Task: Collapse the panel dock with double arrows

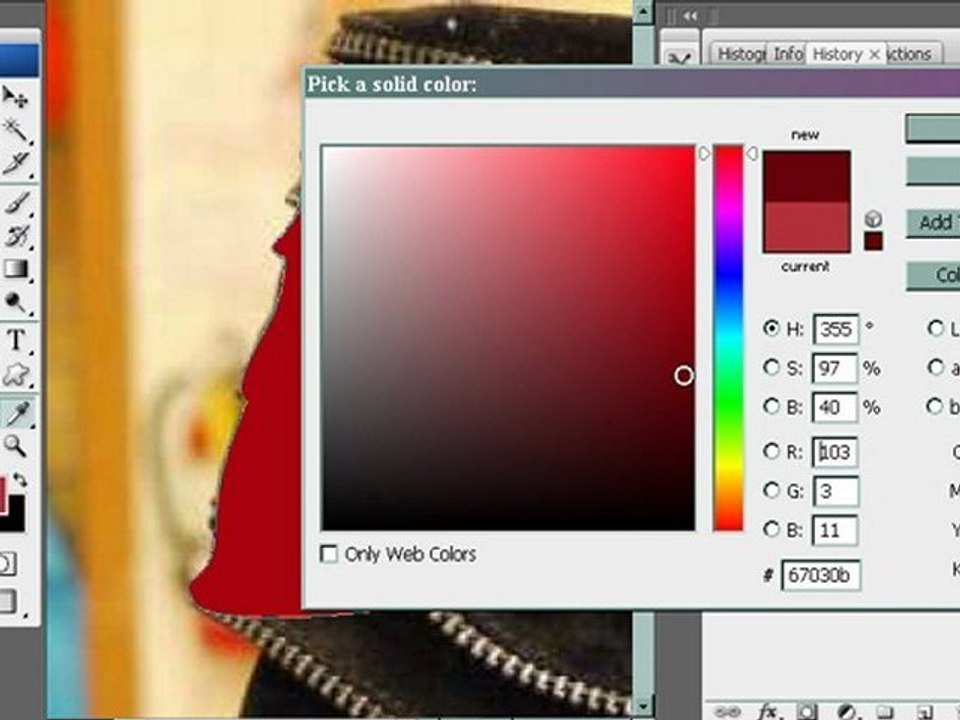Action: click(x=690, y=16)
